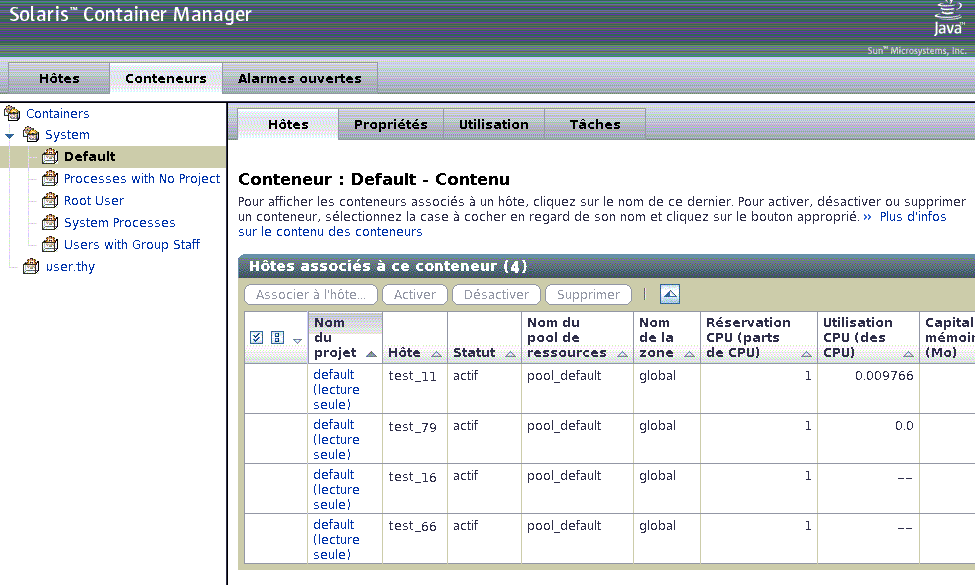Select Processes with No Project label
Viewport: 975px width, 585px height.
pyautogui.click(x=142, y=178)
